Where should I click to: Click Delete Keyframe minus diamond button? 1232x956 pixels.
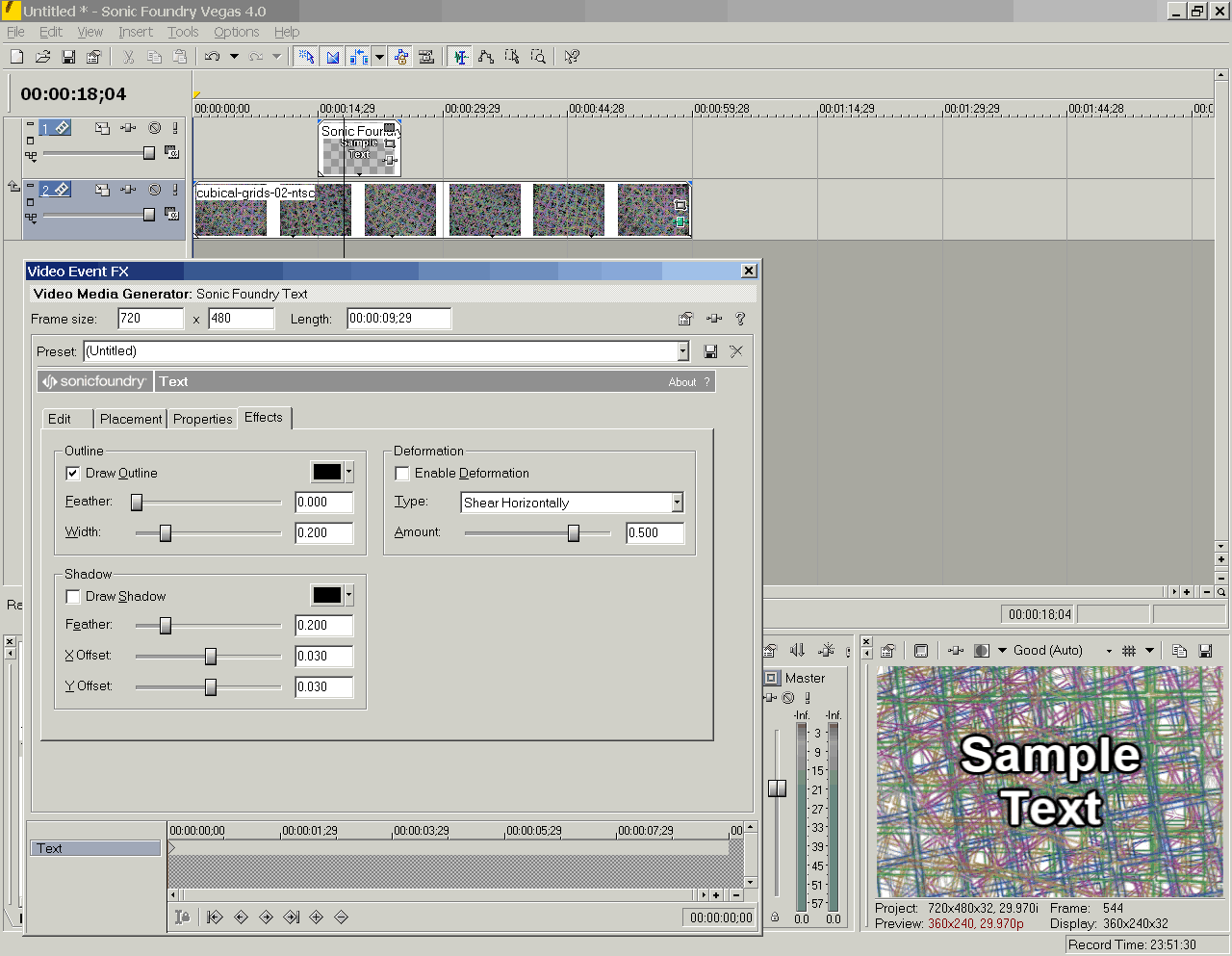(x=341, y=917)
